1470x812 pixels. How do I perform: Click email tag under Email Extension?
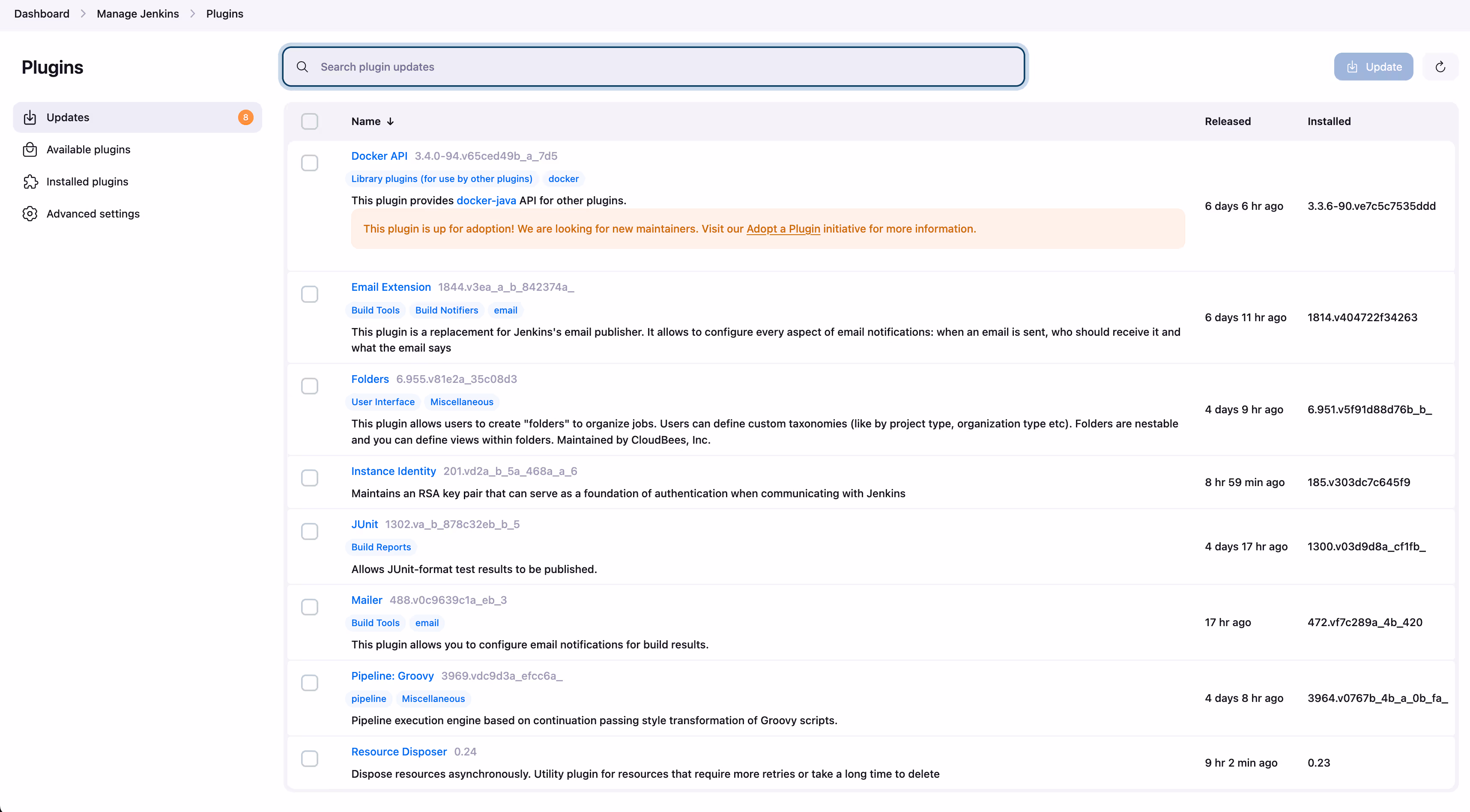point(505,310)
